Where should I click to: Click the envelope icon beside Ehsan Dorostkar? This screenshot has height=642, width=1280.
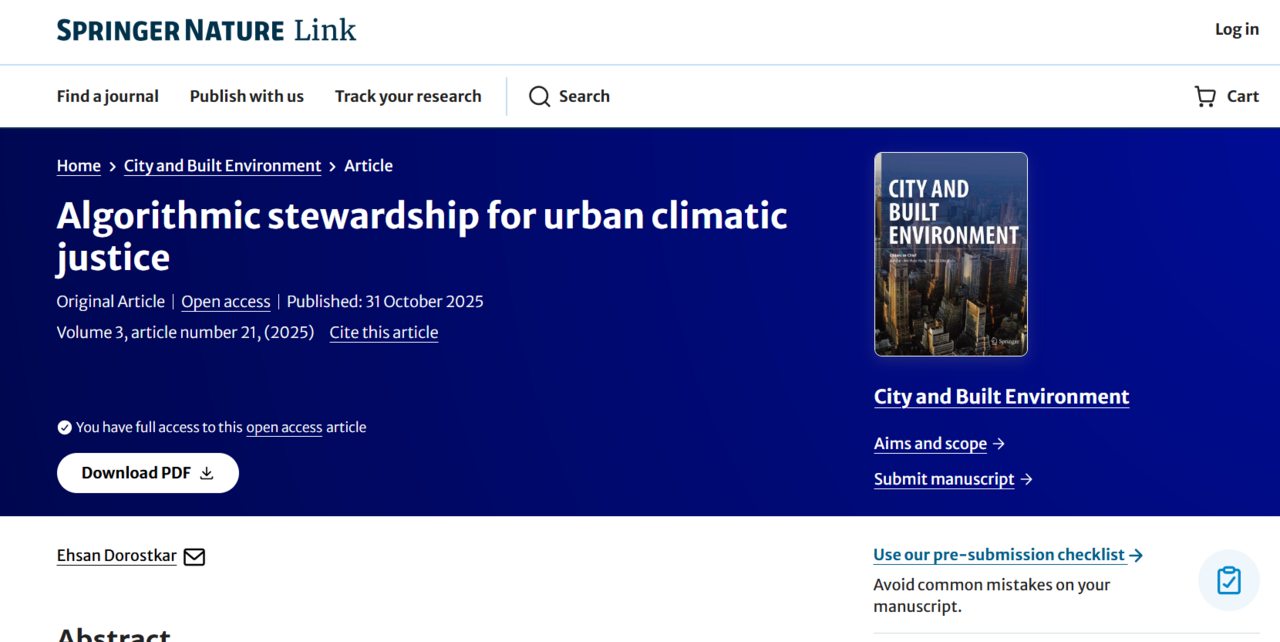point(194,556)
